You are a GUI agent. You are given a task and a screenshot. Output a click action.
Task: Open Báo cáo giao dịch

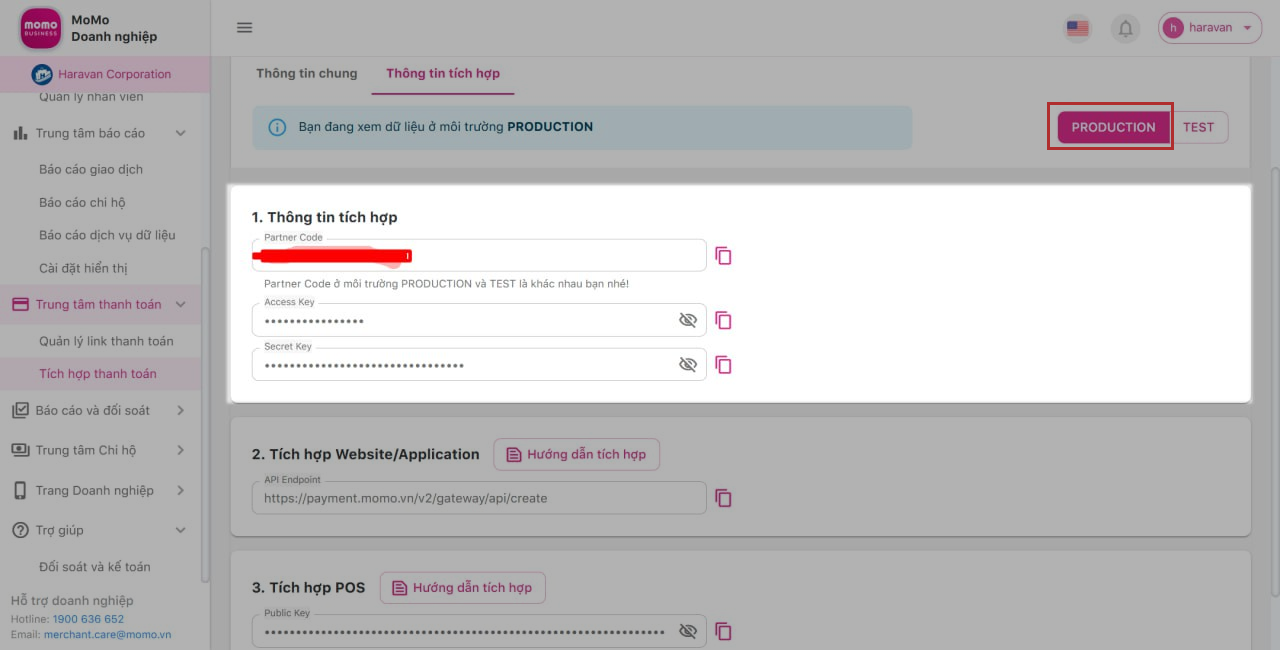[91, 169]
